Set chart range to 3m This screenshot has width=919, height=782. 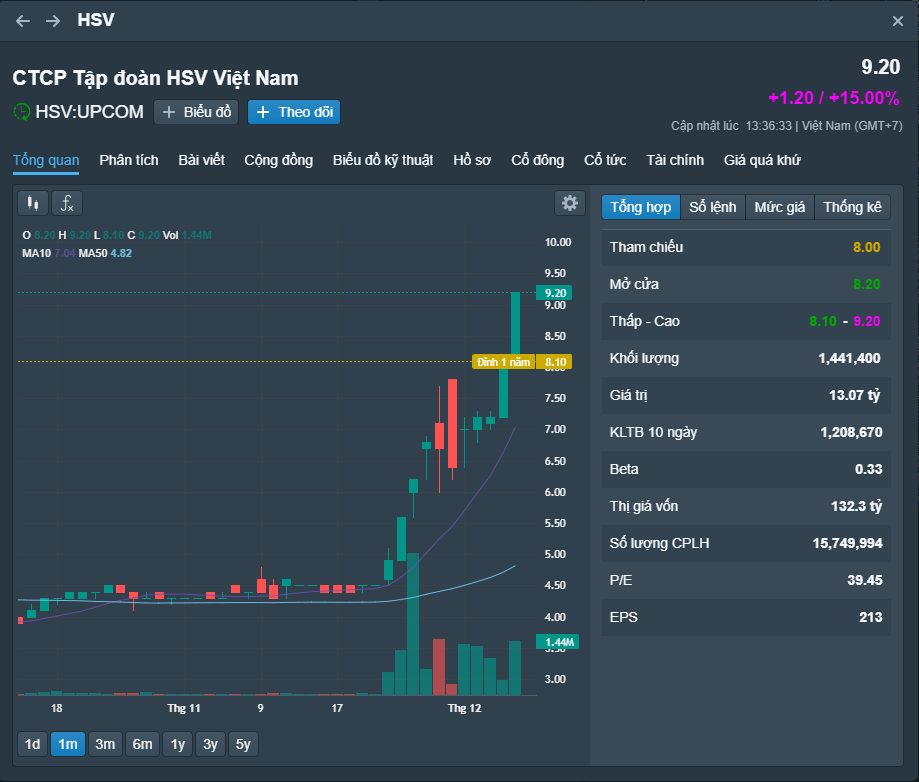pyautogui.click(x=105, y=744)
